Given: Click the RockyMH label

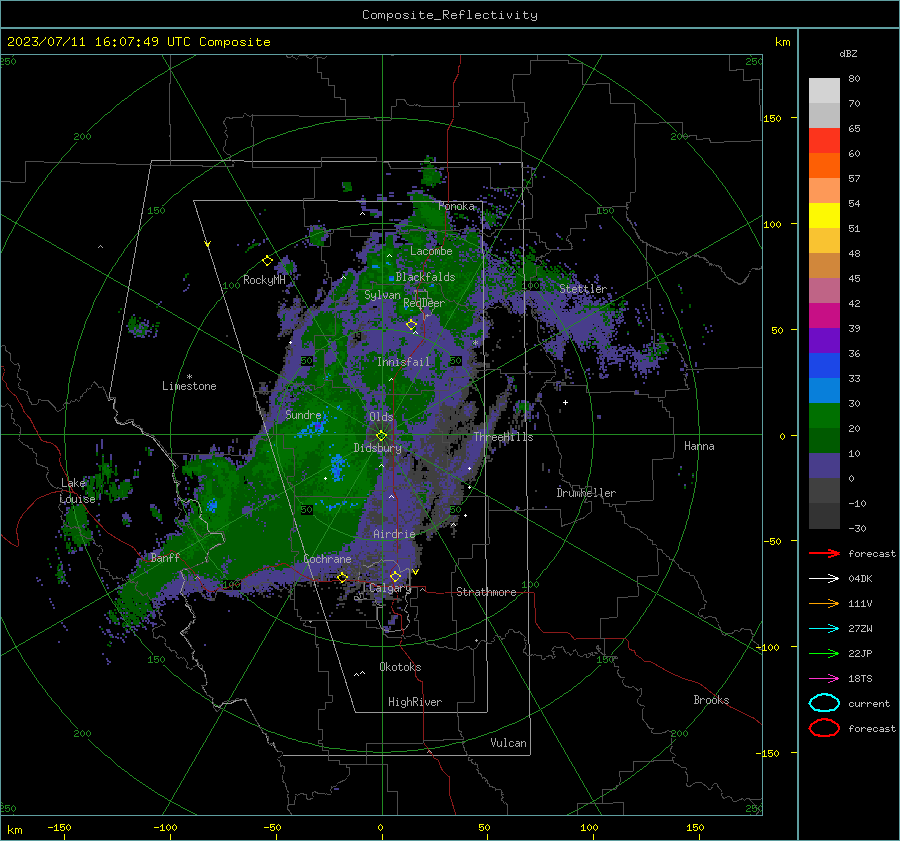Looking at the screenshot, I should coord(264,280).
